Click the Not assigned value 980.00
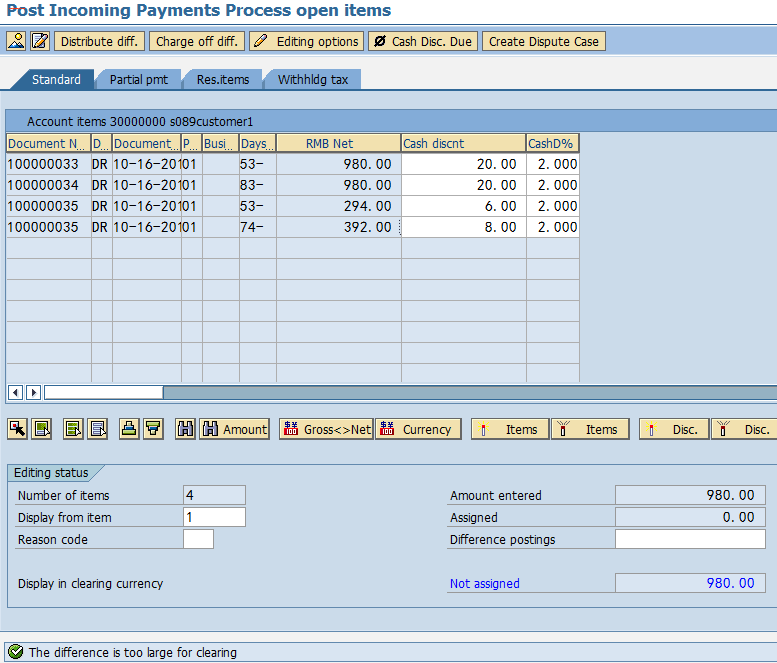Viewport: 777px width, 663px height. coord(690,583)
